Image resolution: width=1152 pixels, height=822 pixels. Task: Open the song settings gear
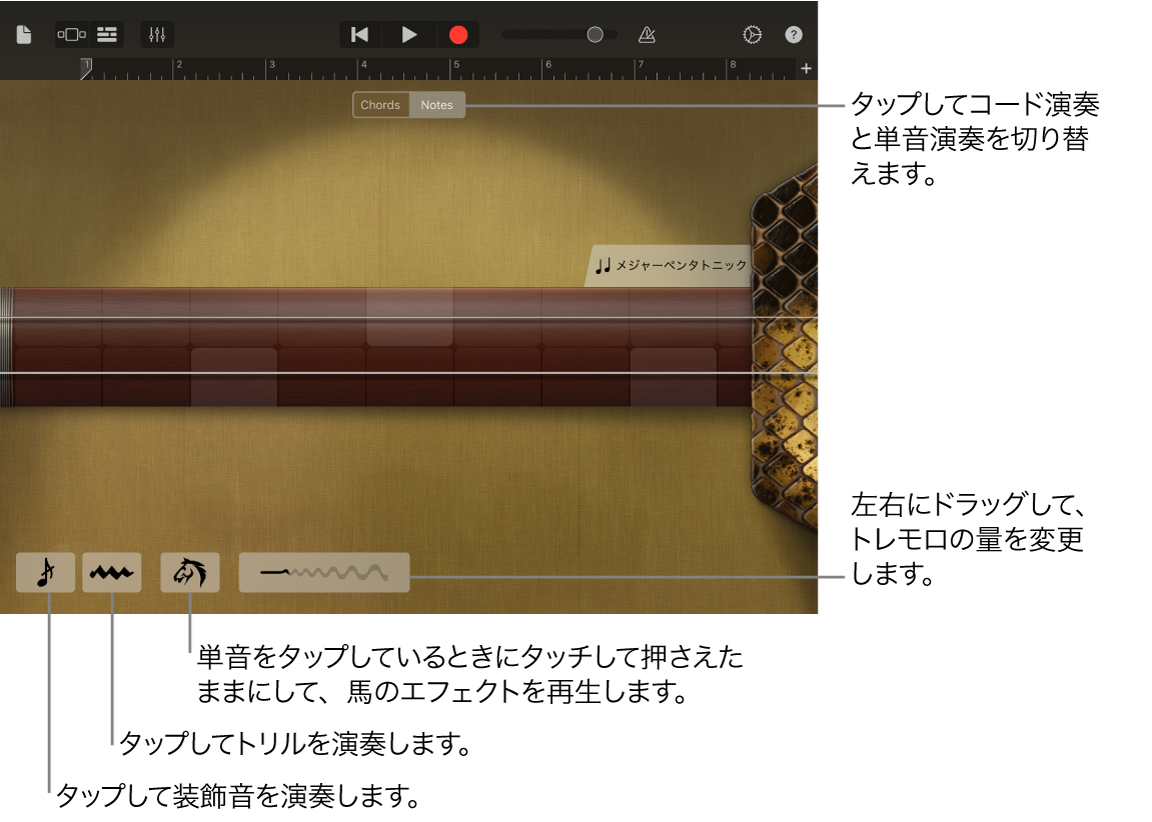click(x=752, y=33)
